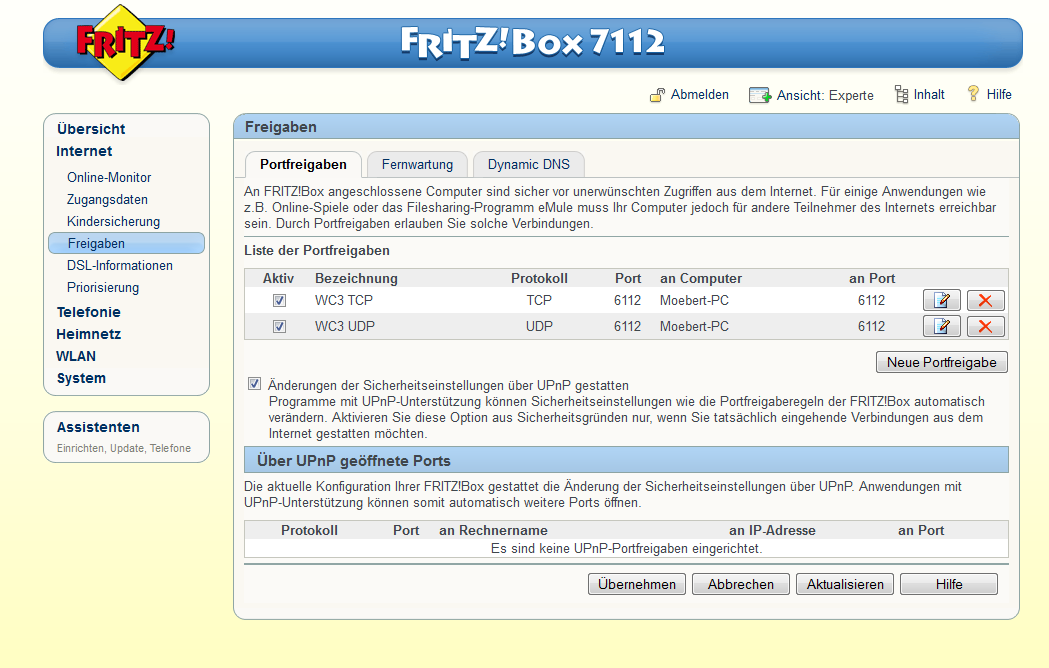Click the Abbrechen button

pos(741,584)
